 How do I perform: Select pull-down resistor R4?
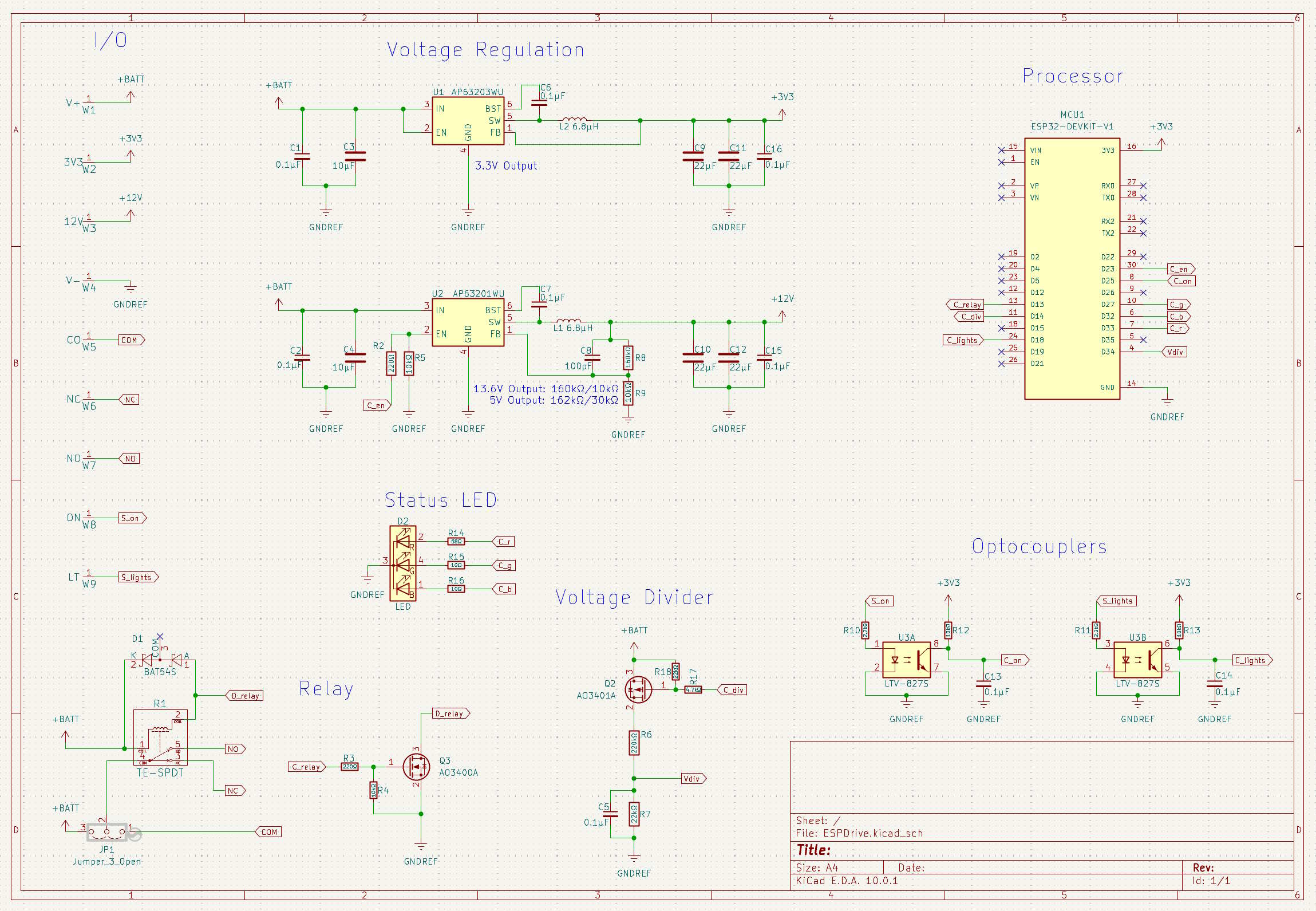coord(373,790)
